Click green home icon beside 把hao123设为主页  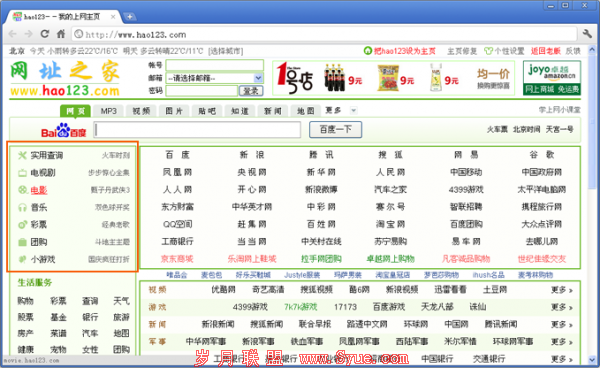[x=368, y=51]
